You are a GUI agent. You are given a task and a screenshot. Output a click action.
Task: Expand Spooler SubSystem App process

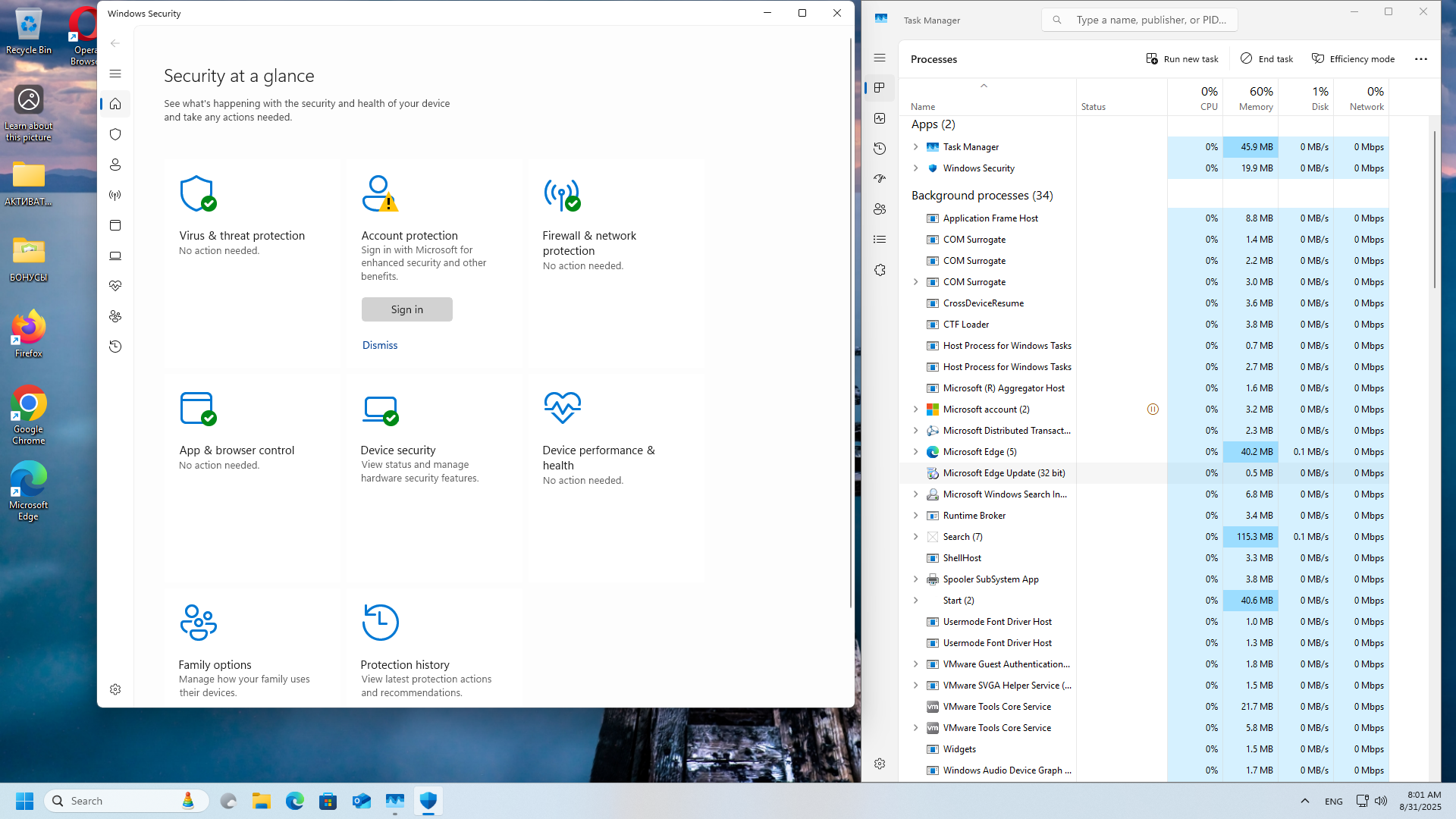click(915, 579)
